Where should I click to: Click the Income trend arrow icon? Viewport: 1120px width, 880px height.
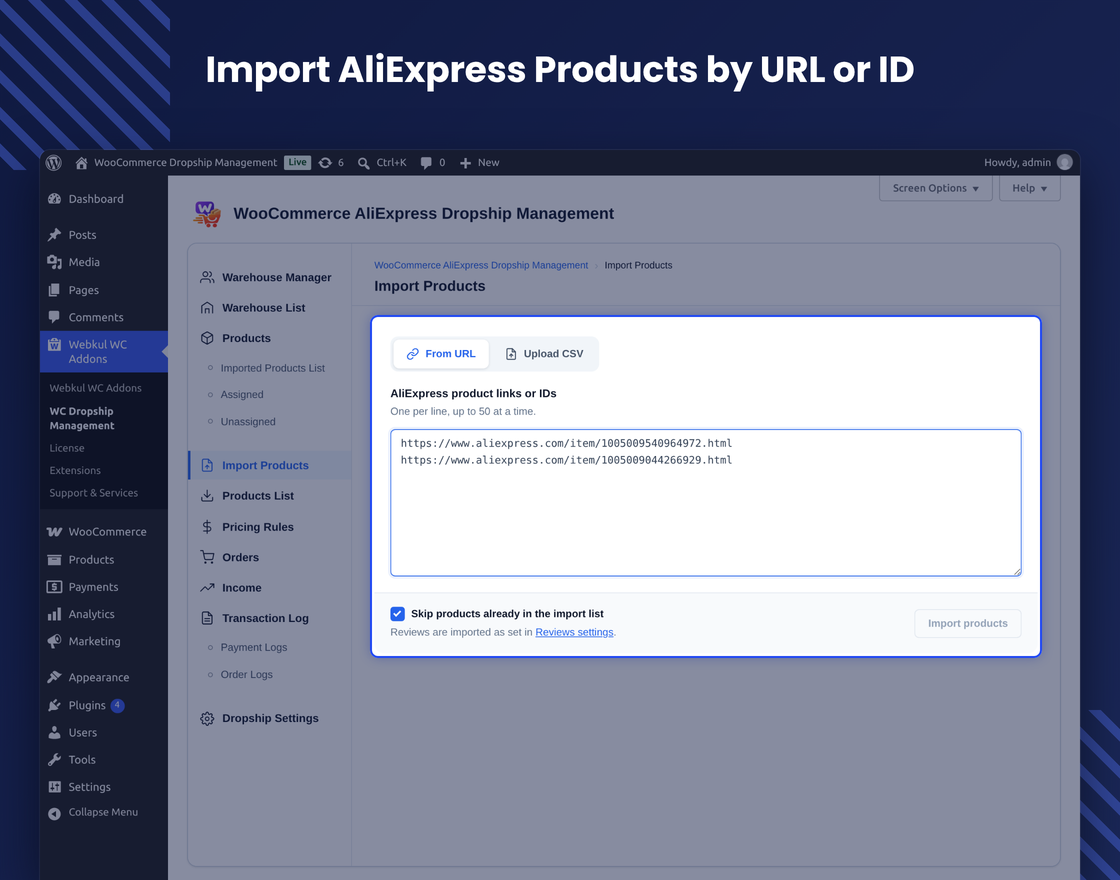pyautogui.click(x=207, y=588)
